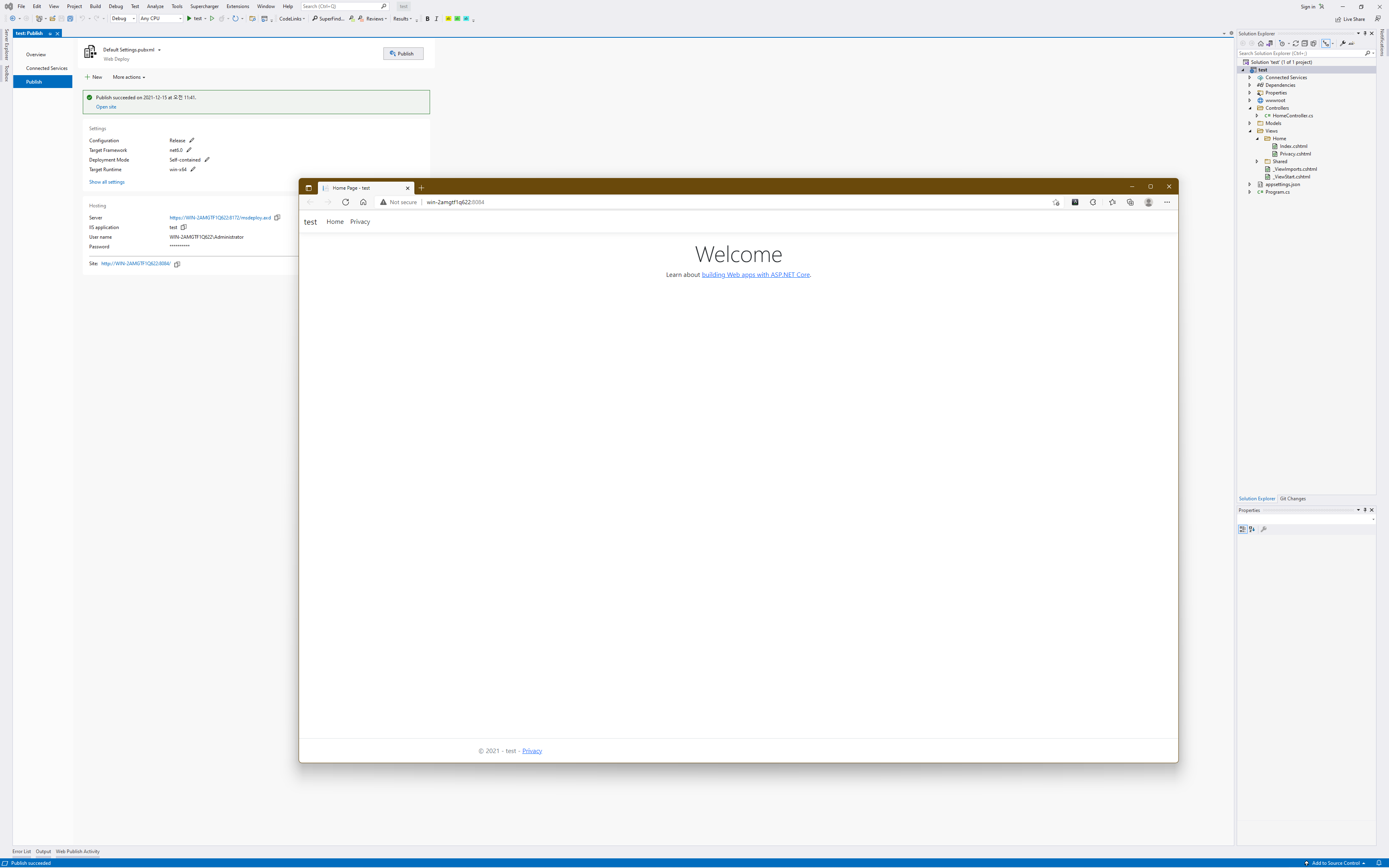The width and height of the screenshot is (1389, 868).
Task: Edit Configuration Release with pencil icon
Action: 192,140
